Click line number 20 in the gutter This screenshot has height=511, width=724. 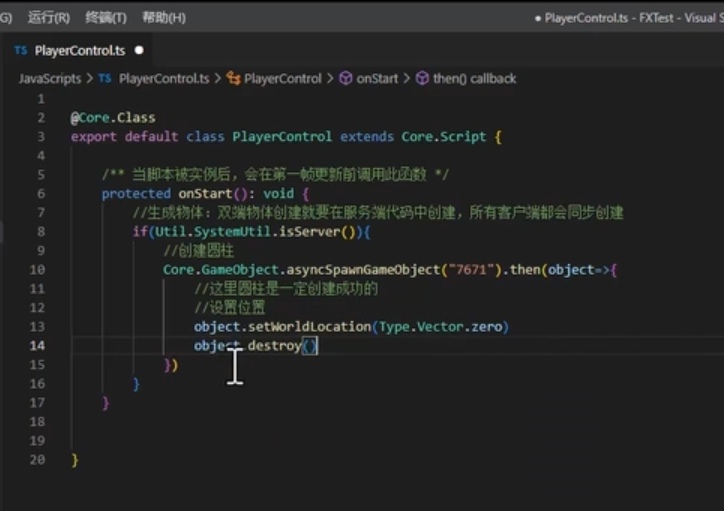coord(37,459)
